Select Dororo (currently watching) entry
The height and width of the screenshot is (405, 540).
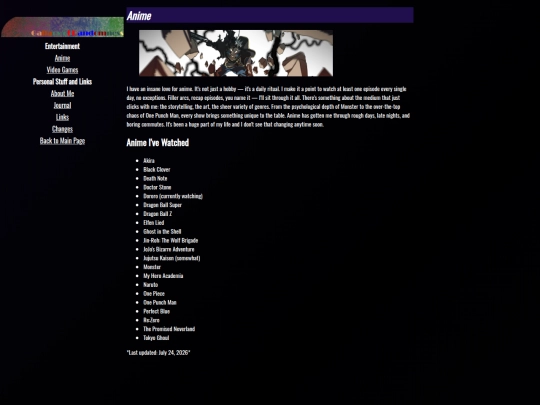click(x=173, y=196)
